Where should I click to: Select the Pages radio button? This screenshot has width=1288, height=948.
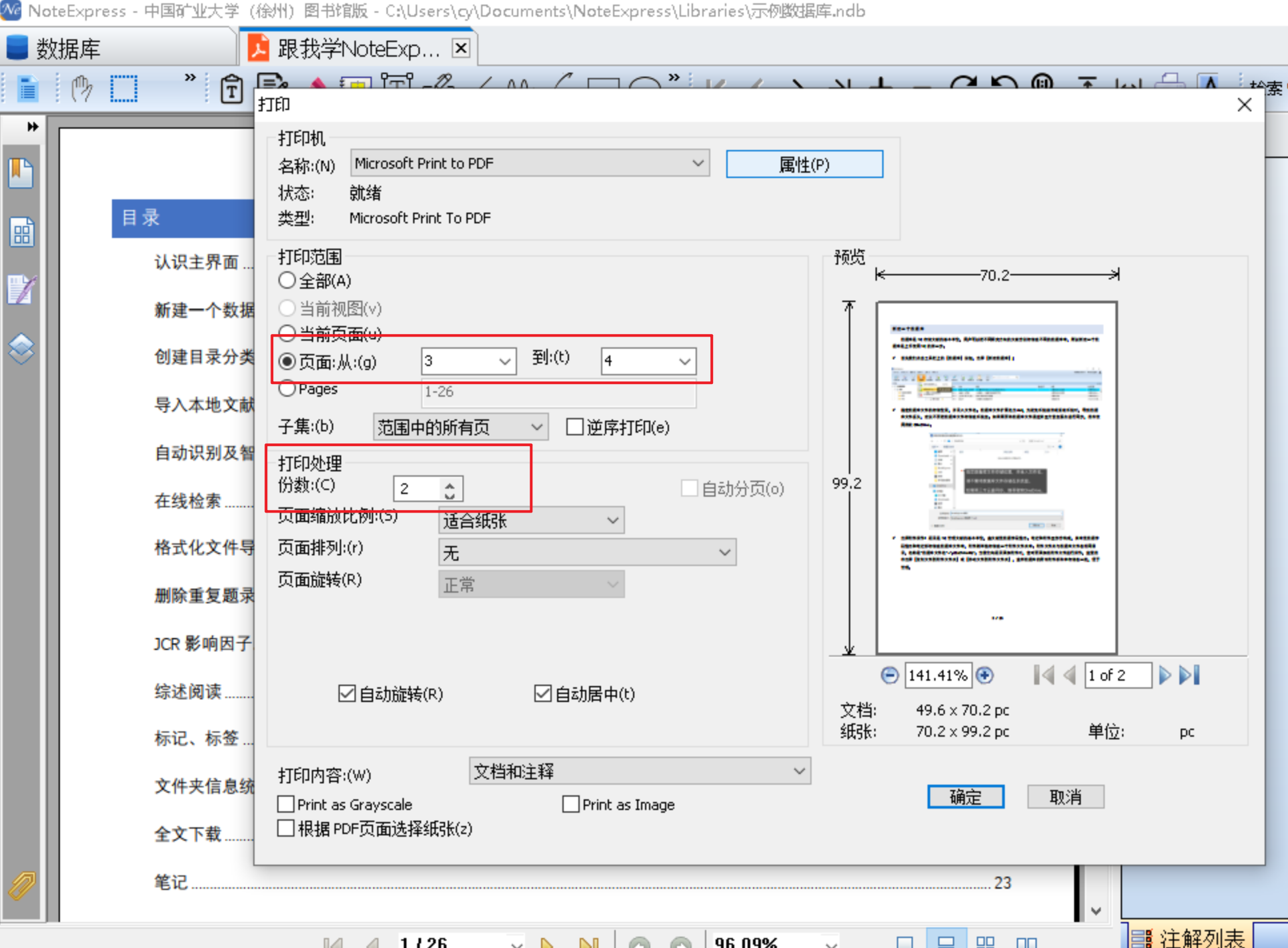[287, 389]
